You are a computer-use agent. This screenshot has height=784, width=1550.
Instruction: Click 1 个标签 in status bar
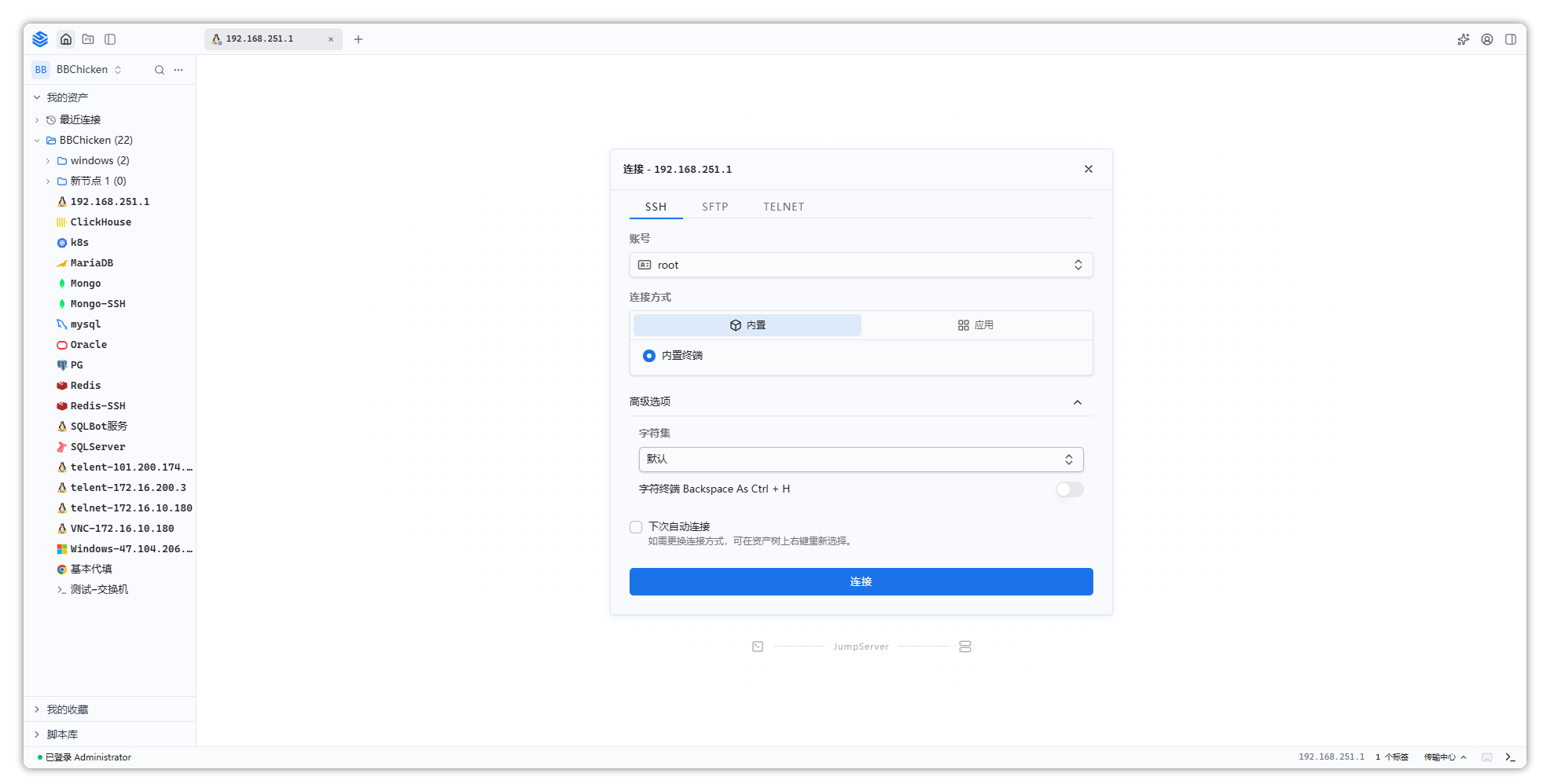click(x=1392, y=757)
